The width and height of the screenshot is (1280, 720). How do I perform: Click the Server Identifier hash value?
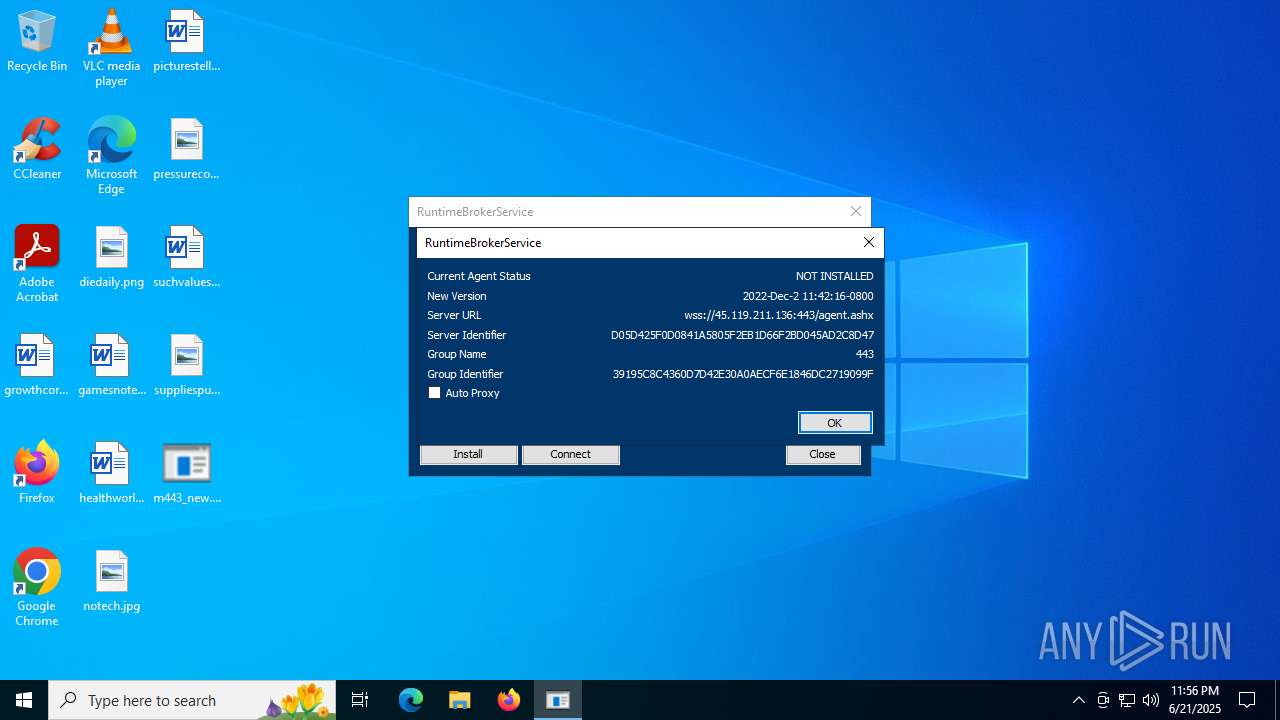click(742, 335)
